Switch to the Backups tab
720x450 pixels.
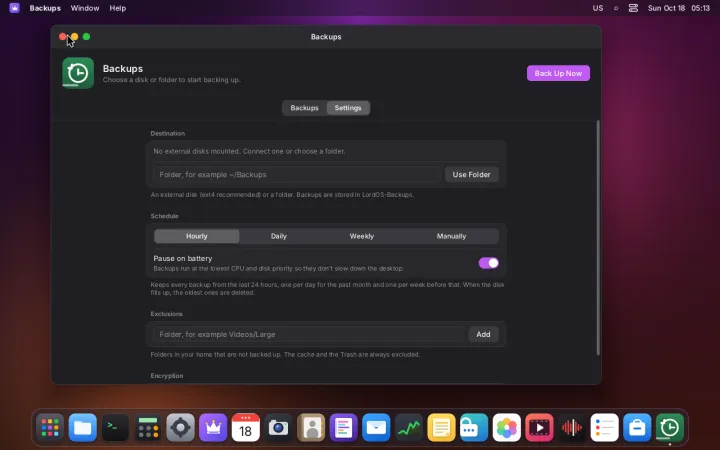pos(304,108)
